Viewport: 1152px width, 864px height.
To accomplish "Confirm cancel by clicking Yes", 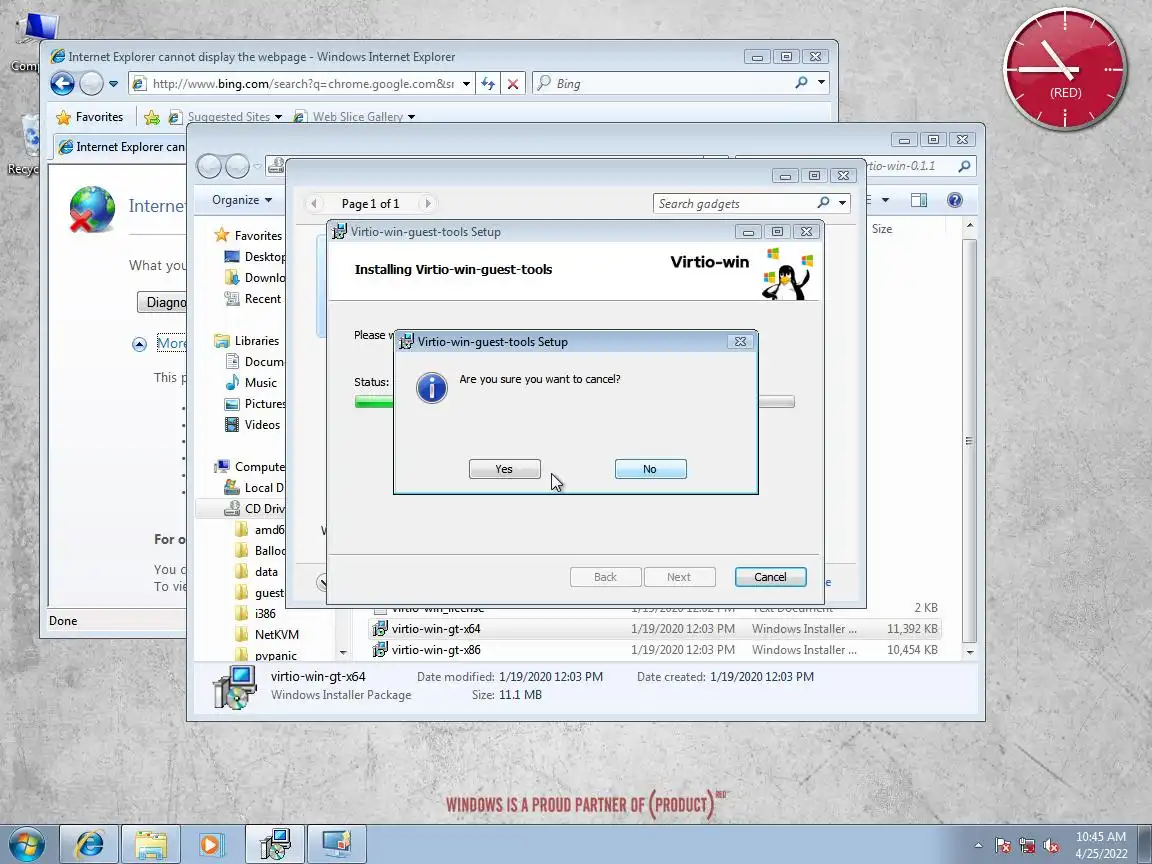I will click(504, 469).
